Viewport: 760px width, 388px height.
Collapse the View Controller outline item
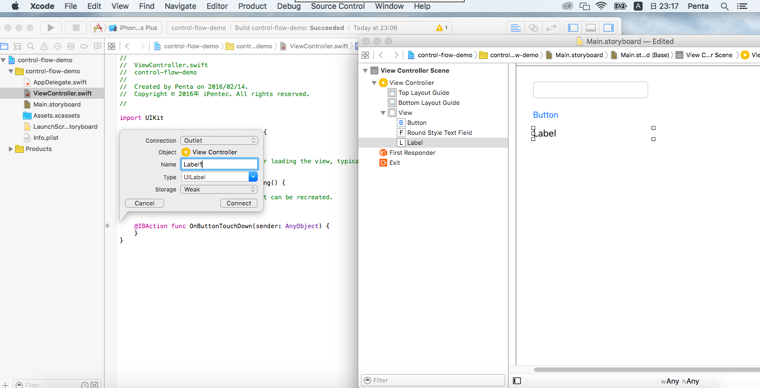tap(374, 83)
